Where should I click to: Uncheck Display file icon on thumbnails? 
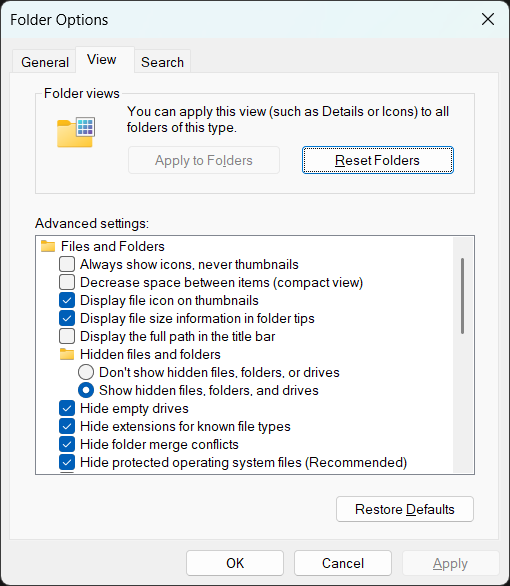click(x=67, y=300)
